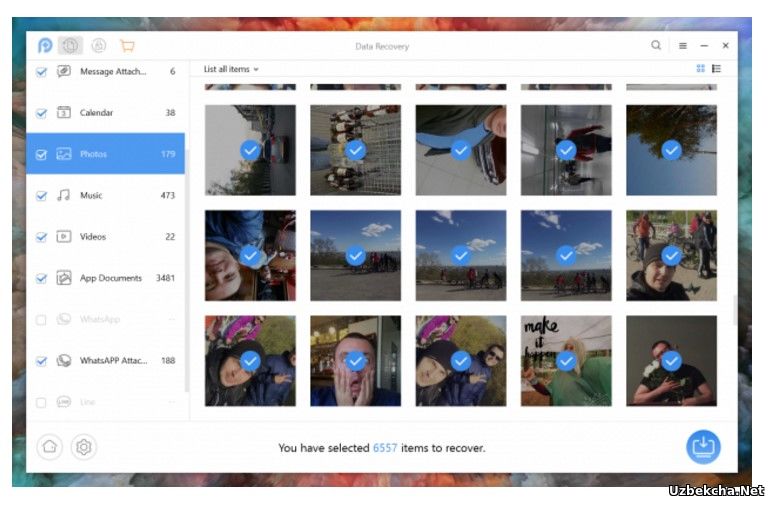The width and height of the screenshot is (775, 506).
Task: Uncheck the Photos checkbox
Action: 42,155
